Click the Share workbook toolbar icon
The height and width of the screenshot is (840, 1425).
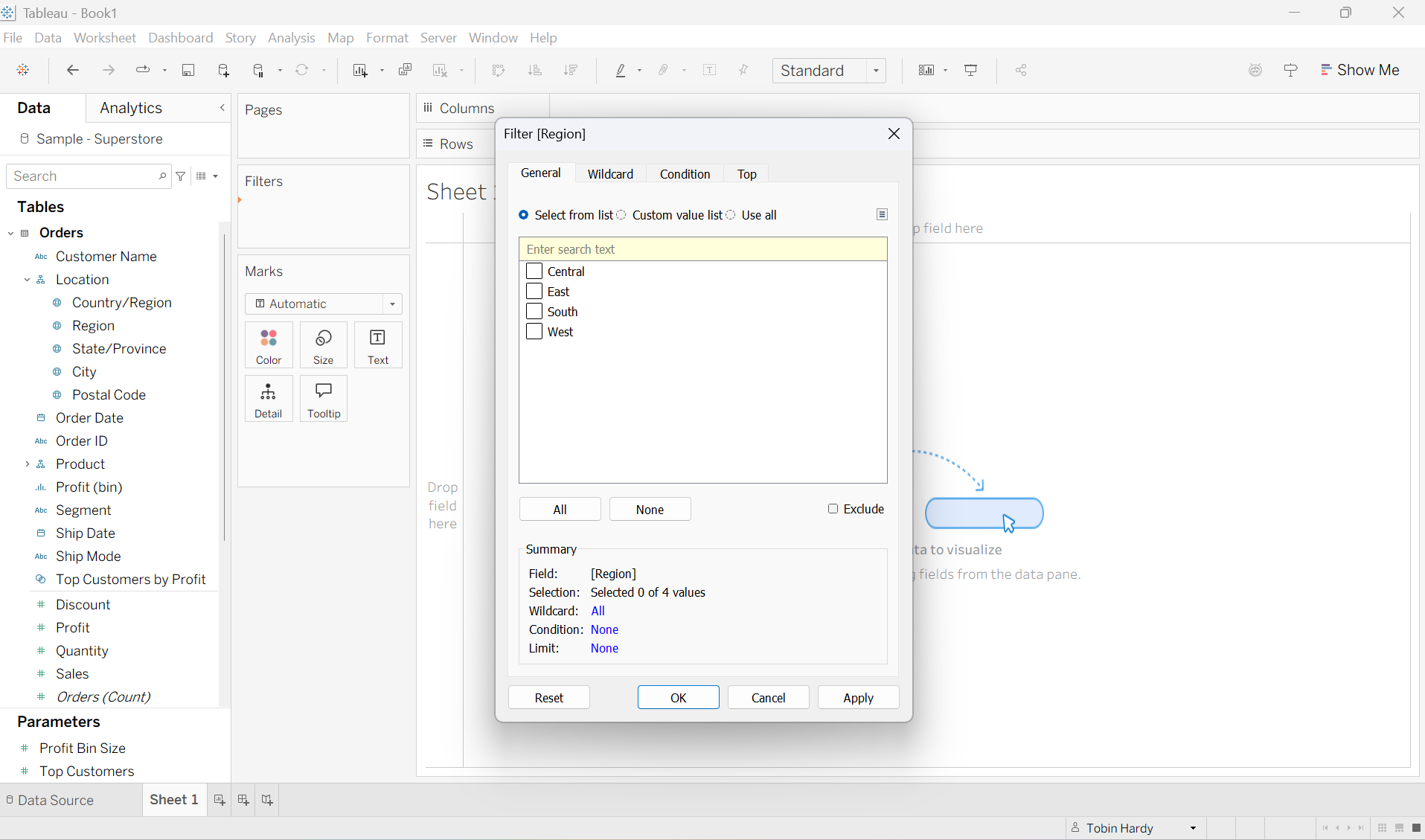point(1021,70)
